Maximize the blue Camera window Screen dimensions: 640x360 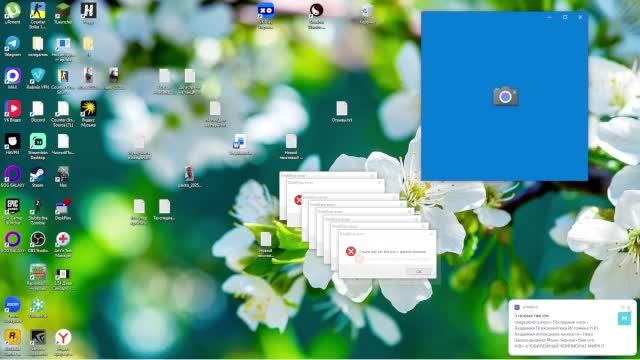point(565,18)
